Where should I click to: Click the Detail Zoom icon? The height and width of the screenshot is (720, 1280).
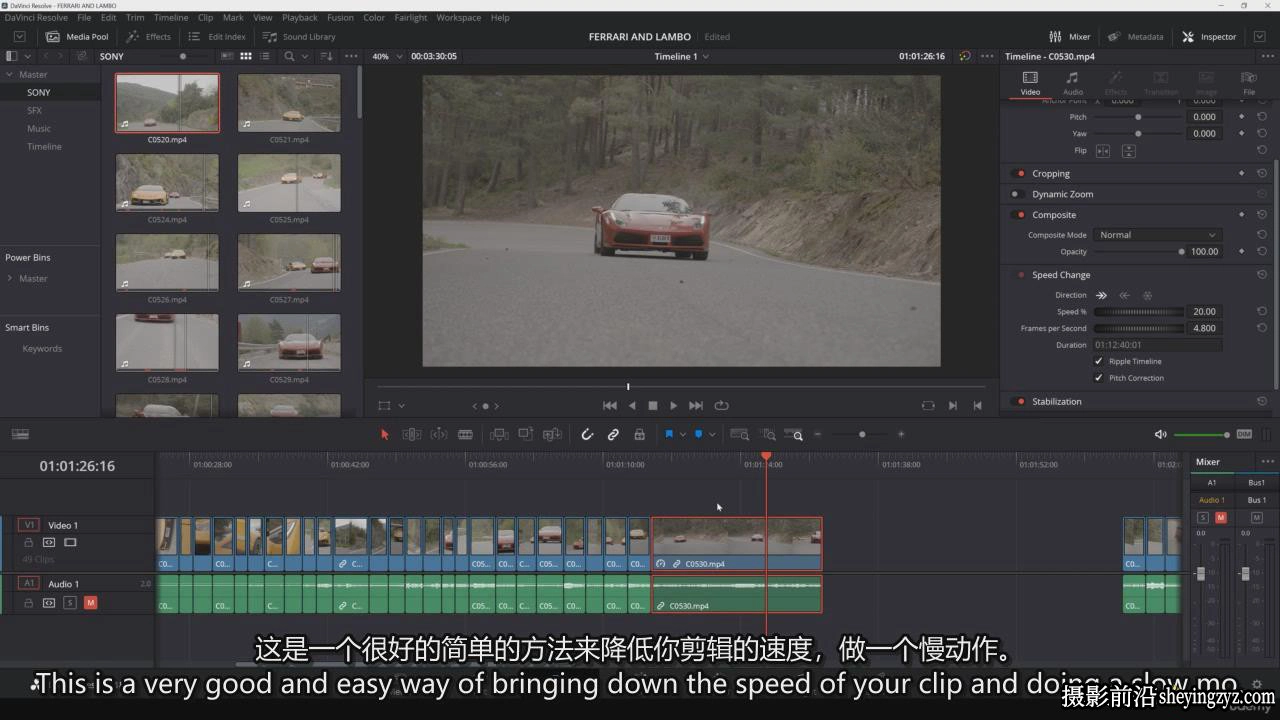(x=768, y=434)
